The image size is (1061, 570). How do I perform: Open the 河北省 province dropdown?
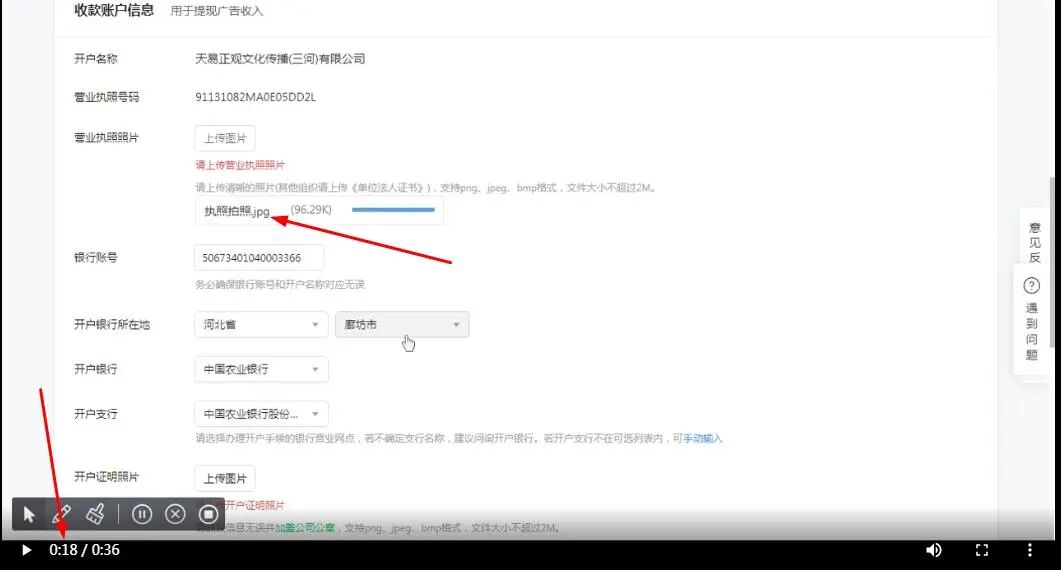(x=261, y=325)
